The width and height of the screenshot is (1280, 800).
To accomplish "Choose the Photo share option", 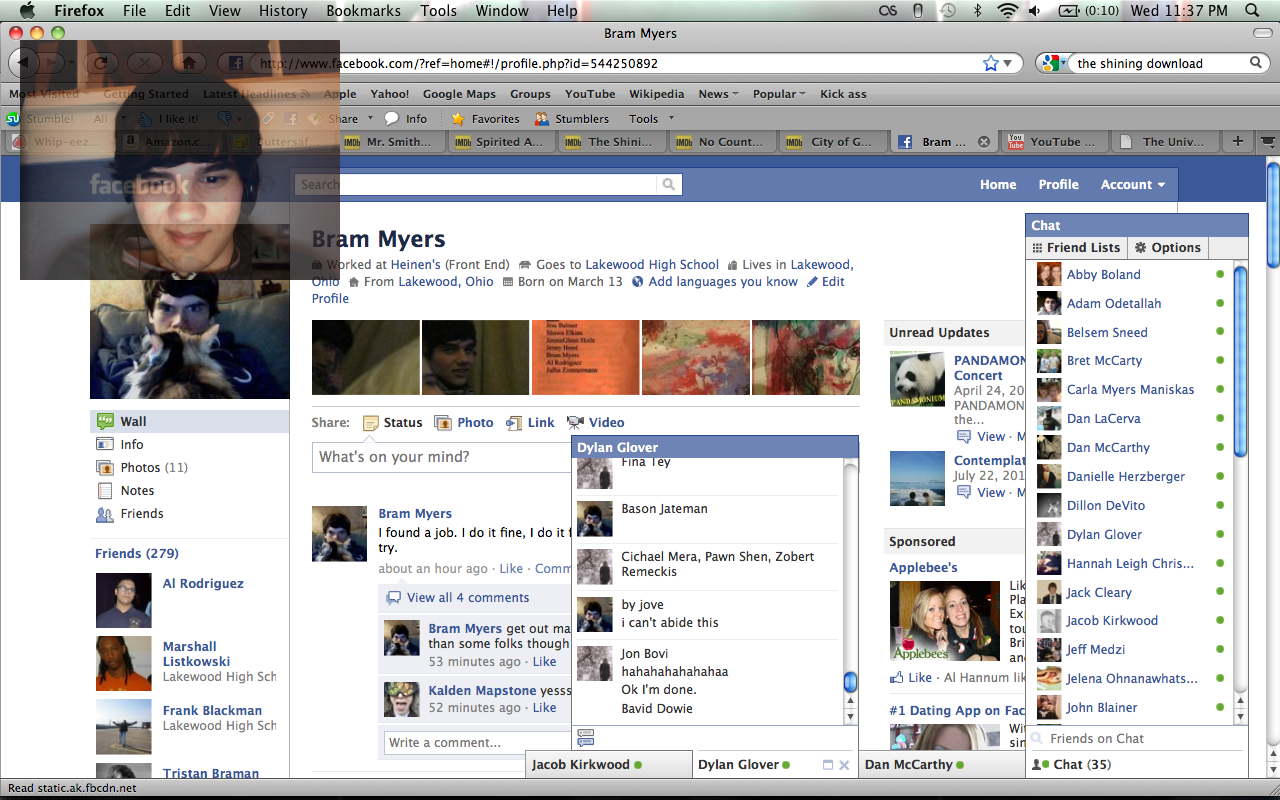I will tap(464, 423).
